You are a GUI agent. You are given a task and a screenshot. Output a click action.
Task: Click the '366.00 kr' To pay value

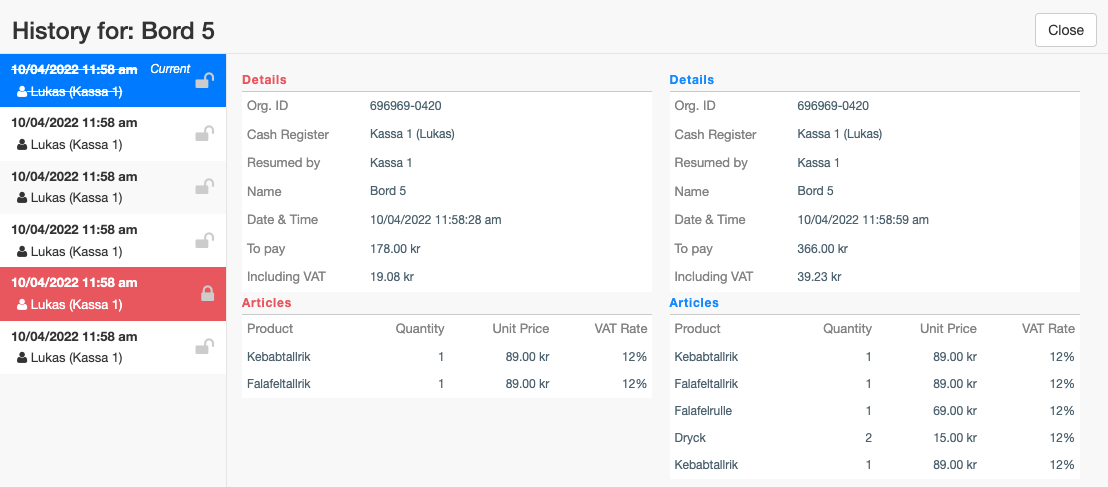[823, 249]
